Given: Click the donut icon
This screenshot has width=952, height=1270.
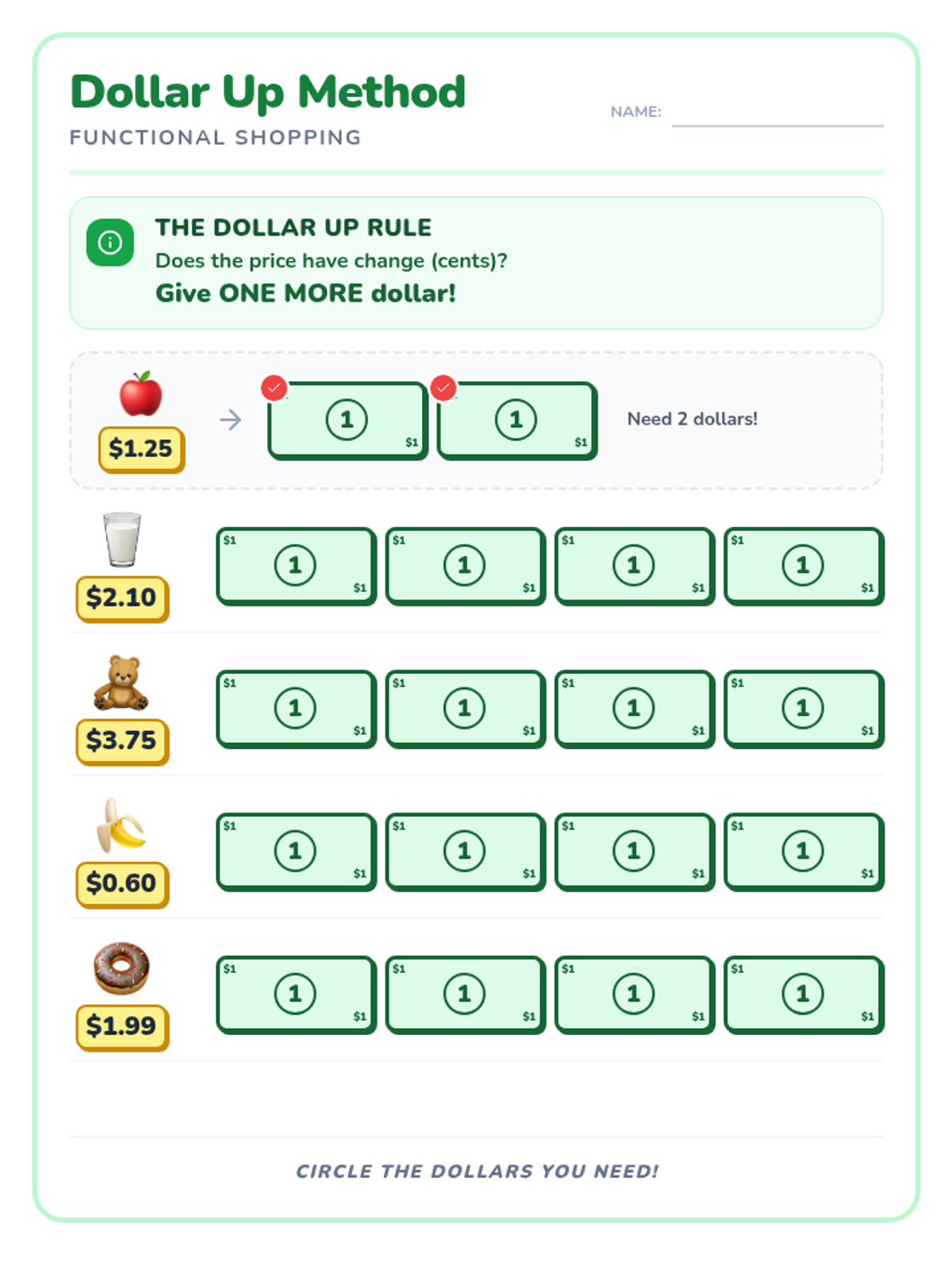Looking at the screenshot, I should pos(121,968).
